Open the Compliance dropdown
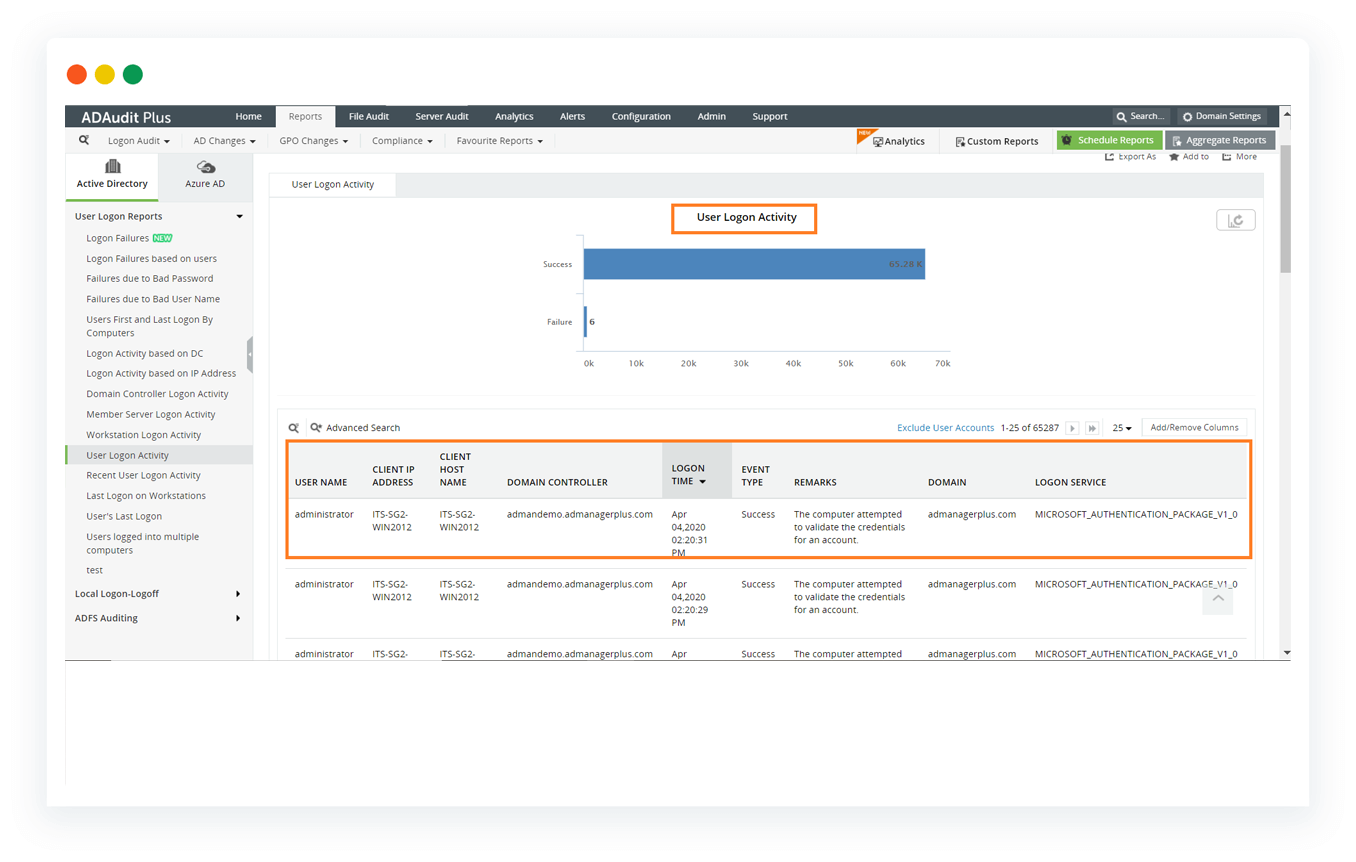 [402, 141]
